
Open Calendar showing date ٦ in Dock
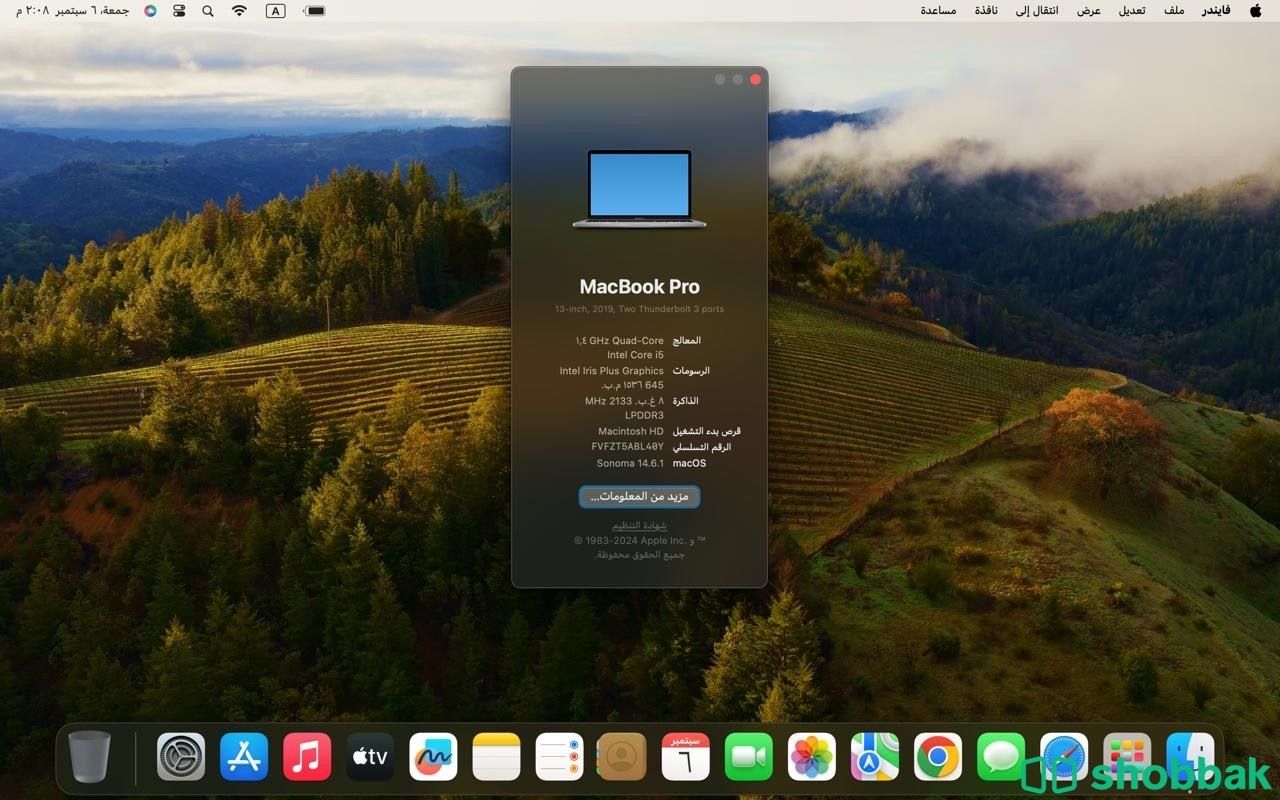(685, 757)
